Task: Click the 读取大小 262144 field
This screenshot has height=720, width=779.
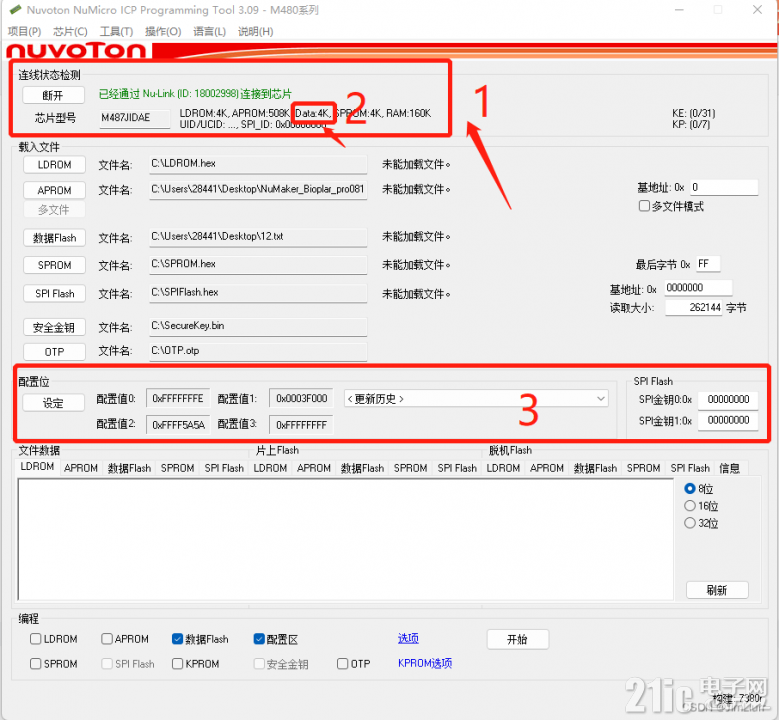Action: coord(693,308)
